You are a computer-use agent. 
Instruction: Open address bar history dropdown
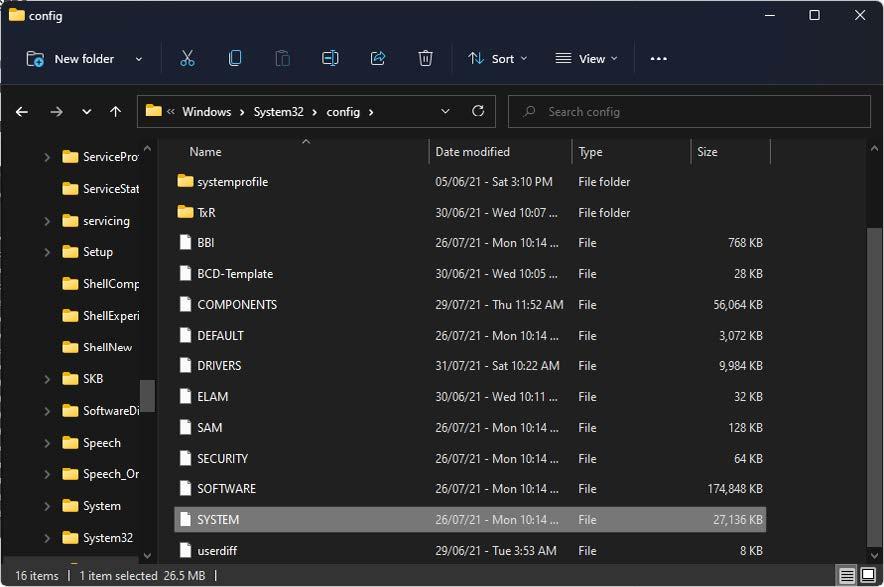(445, 112)
